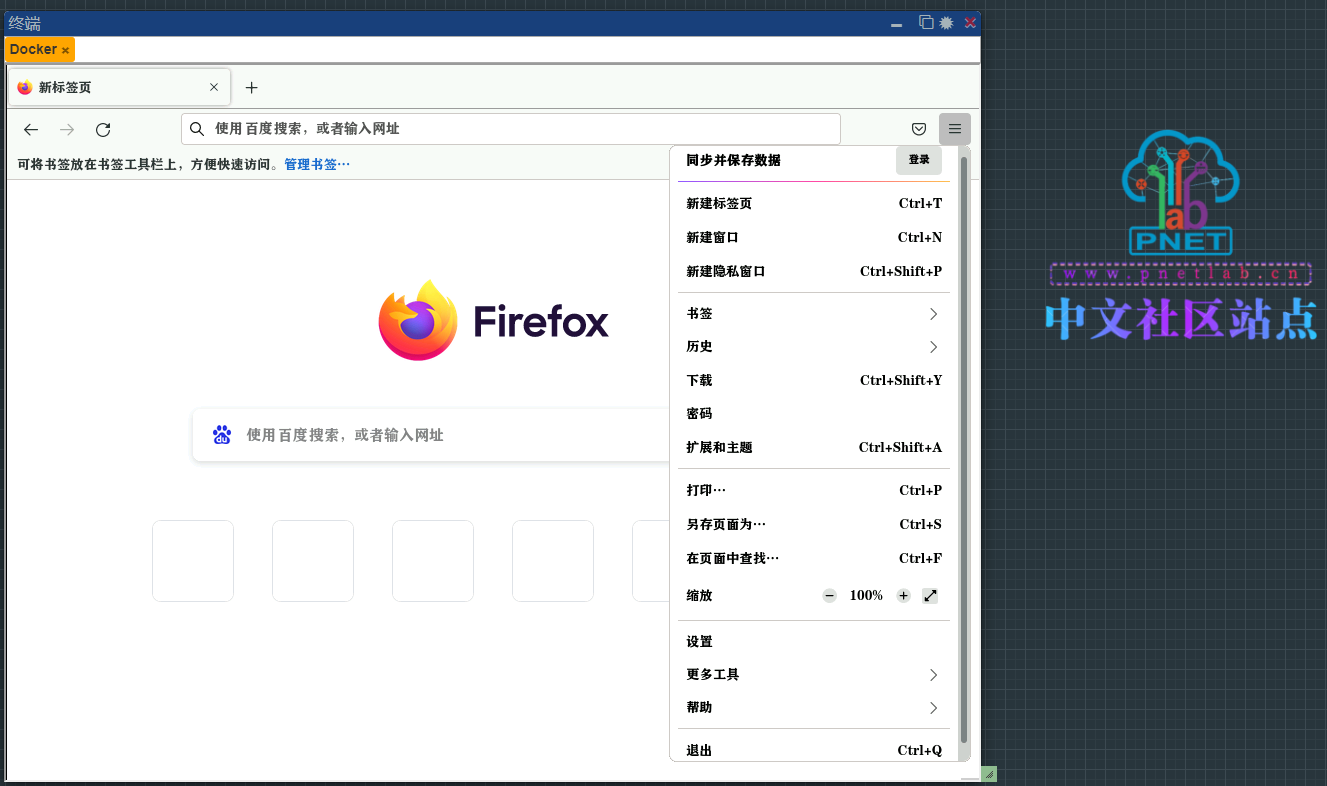Expand the 帮助 submenu
This screenshot has width=1327, height=786.
click(814, 708)
